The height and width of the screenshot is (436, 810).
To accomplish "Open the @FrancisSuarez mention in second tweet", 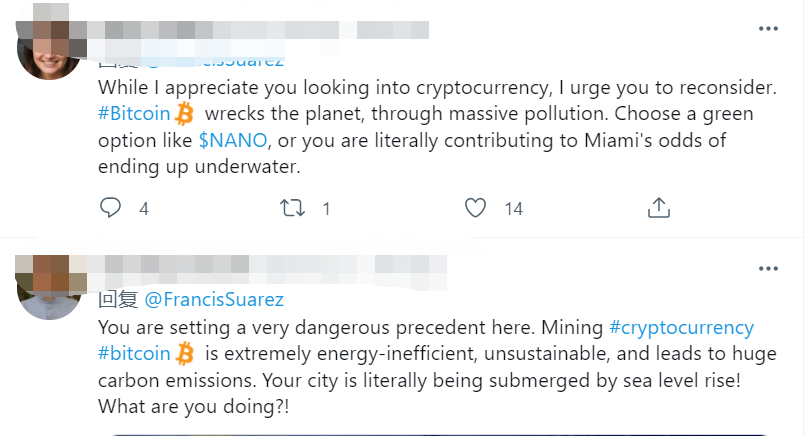I will click(x=214, y=299).
